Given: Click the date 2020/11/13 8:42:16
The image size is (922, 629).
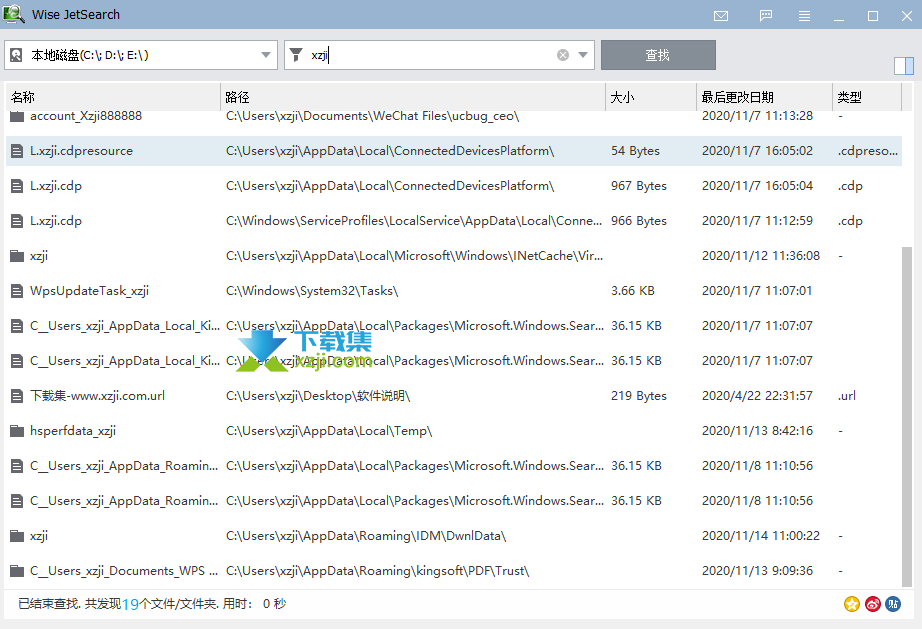Looking at the screenshot, I should point(757,431).
